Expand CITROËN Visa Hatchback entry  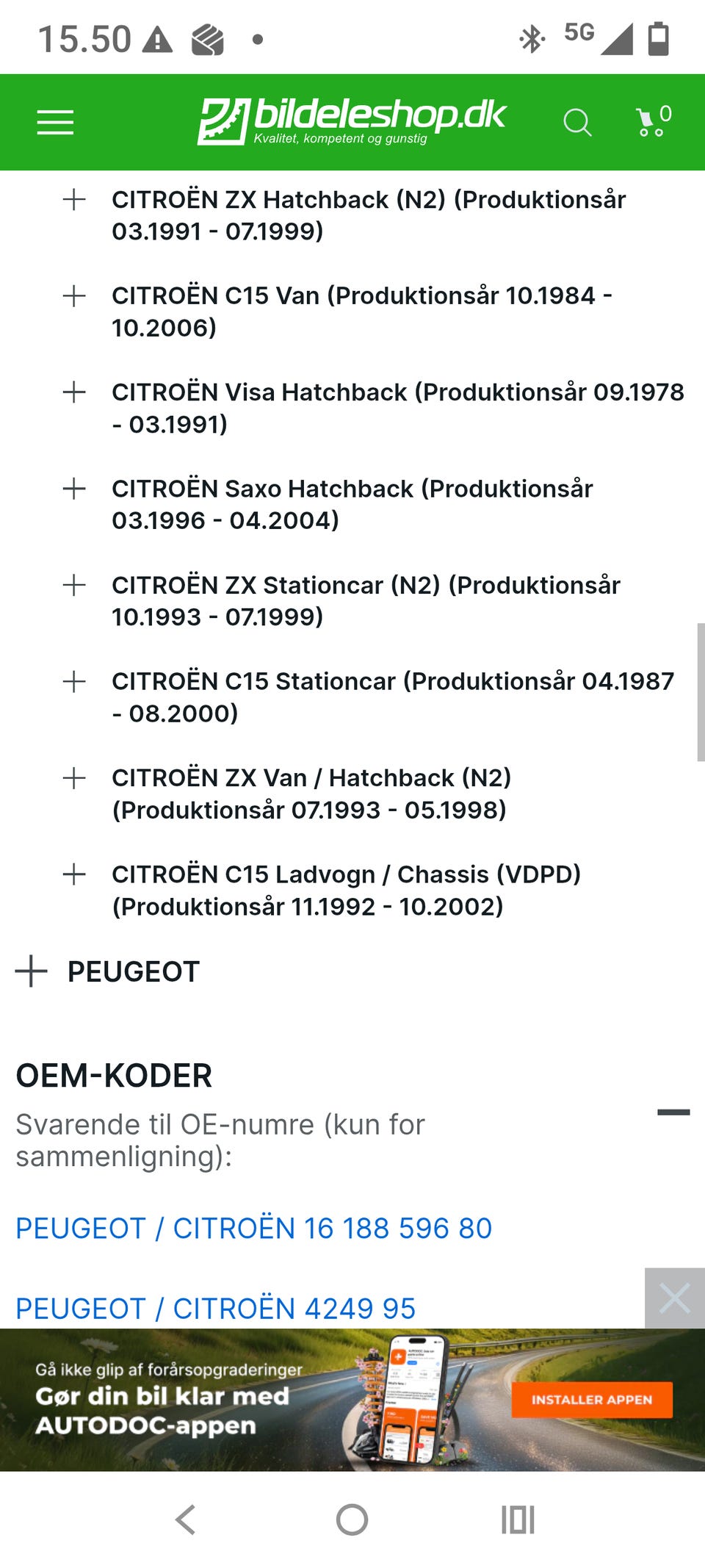(x=74, y=392)
